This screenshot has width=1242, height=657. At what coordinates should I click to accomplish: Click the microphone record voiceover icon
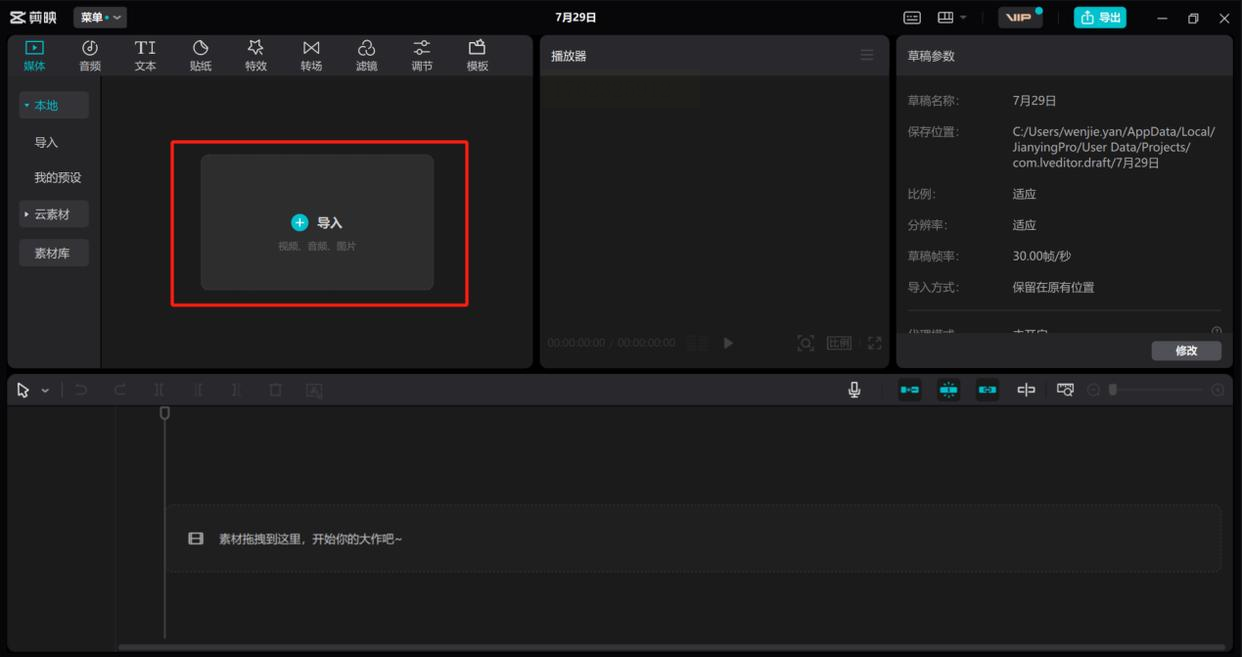pyautogui.click(x=854, y=390)
